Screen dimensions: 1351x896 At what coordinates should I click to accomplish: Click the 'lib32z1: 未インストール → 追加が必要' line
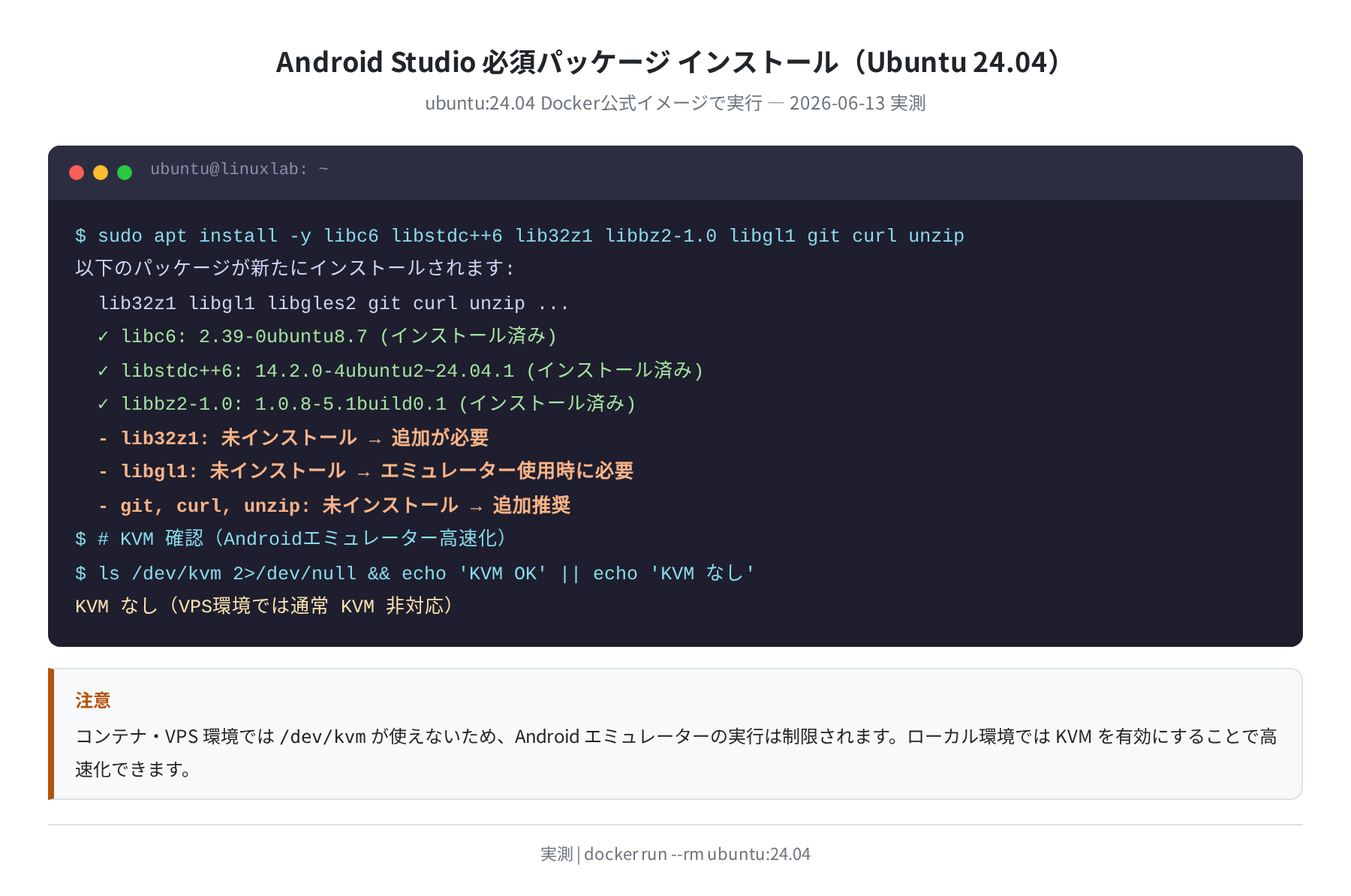click(293, 437)
